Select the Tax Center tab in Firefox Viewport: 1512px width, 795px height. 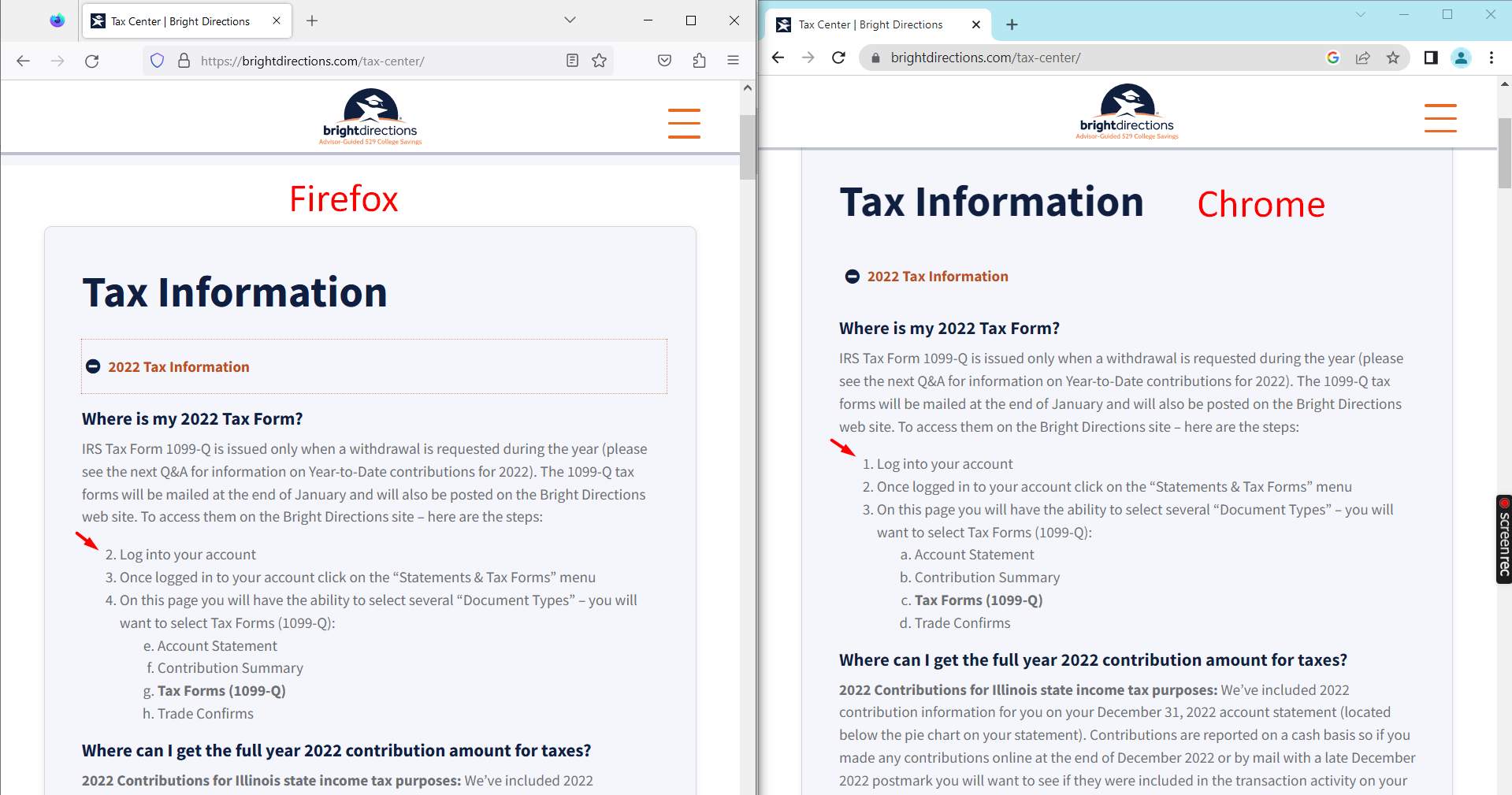tap(187, 21)
